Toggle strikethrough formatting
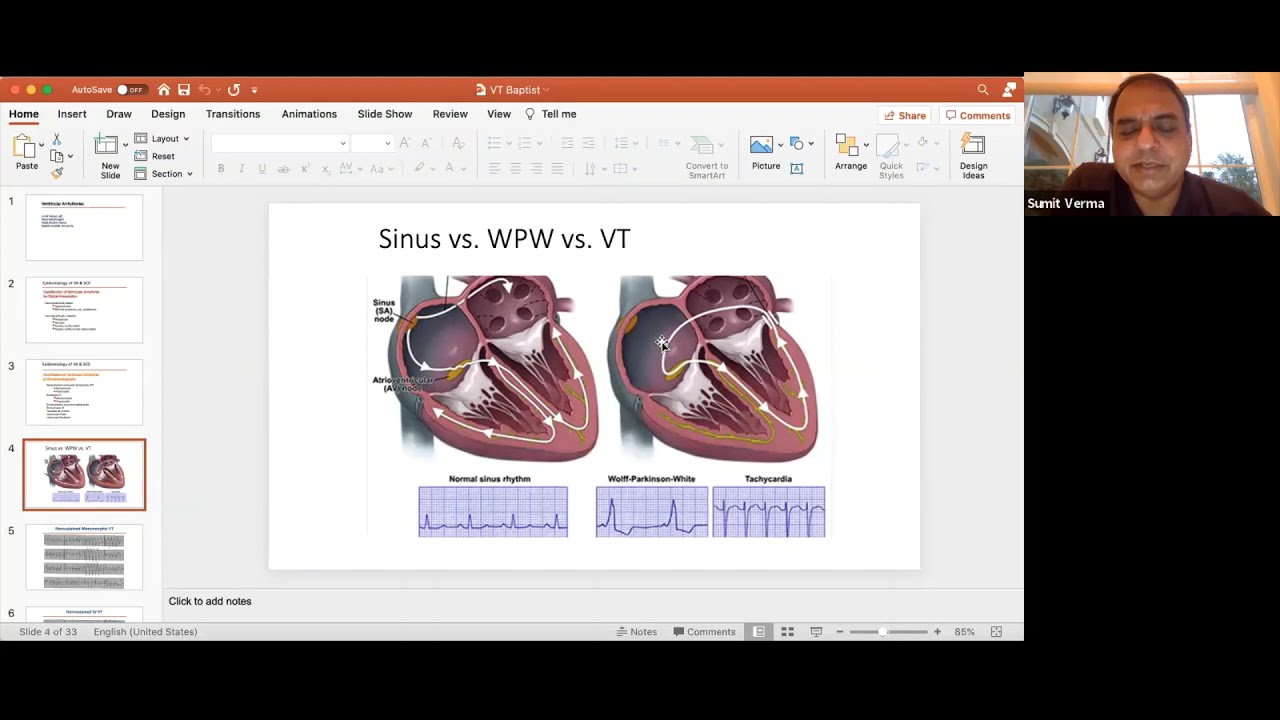 [283, 168]
